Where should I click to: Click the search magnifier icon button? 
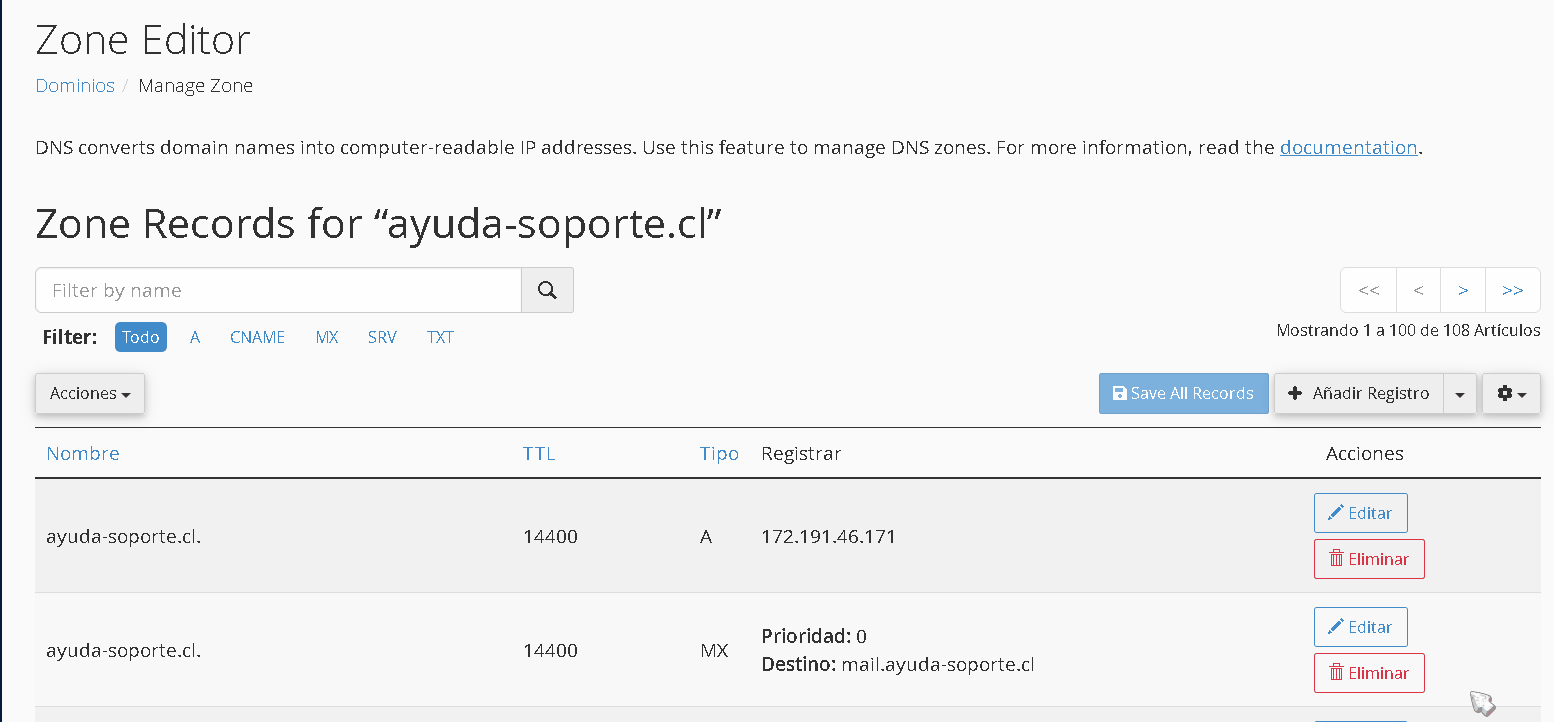[547, 290]
